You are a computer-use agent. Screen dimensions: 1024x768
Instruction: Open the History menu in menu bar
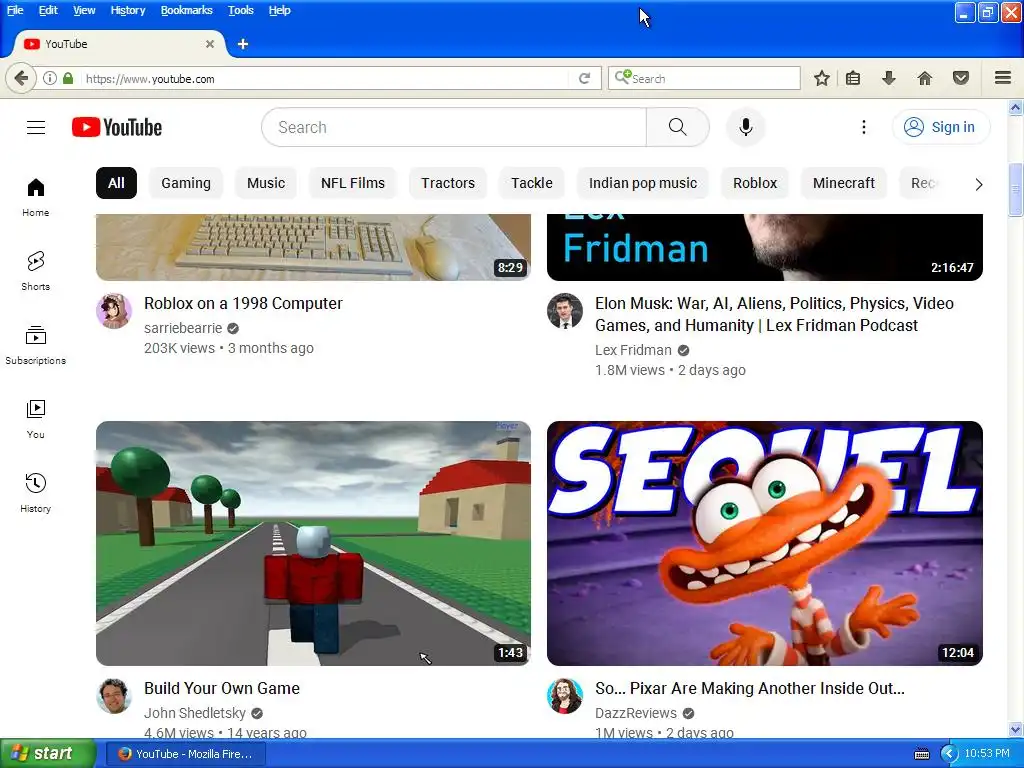tap(127, 10)
